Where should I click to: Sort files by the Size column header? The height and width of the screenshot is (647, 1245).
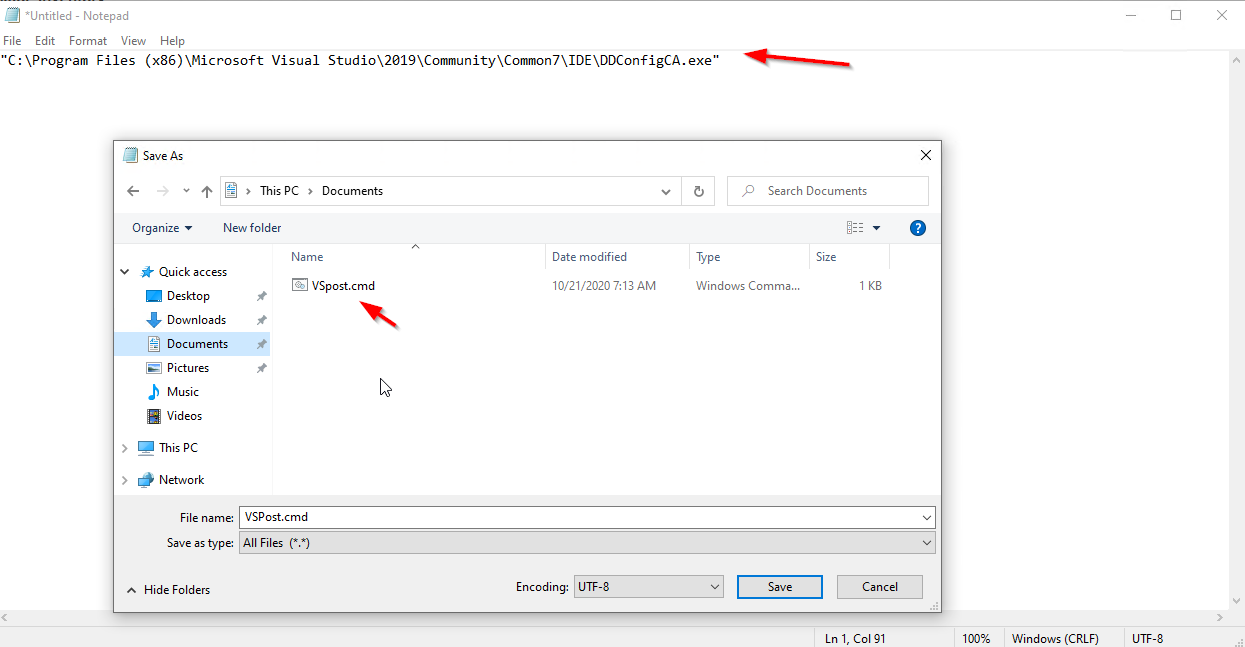[x=849, y=257]
